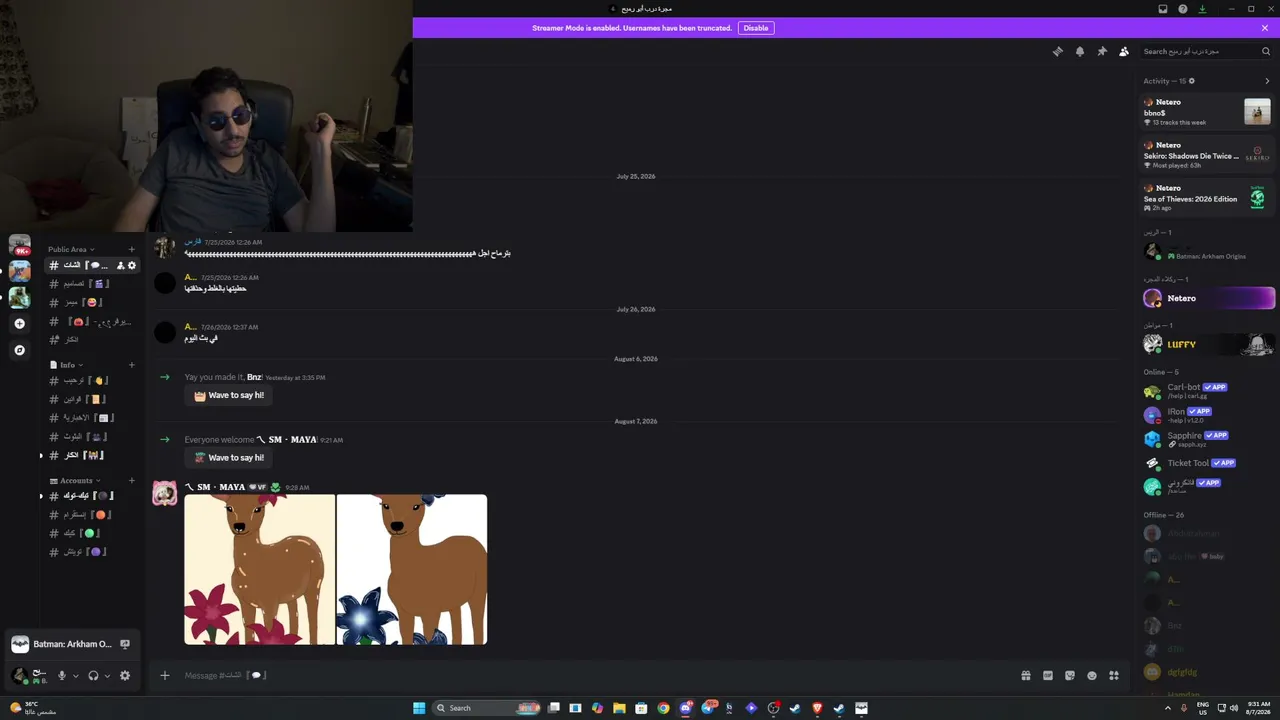Open User Settings gear icon
Image resolution: width=1280 pixels, height=720 pixels.
(125, 676)
